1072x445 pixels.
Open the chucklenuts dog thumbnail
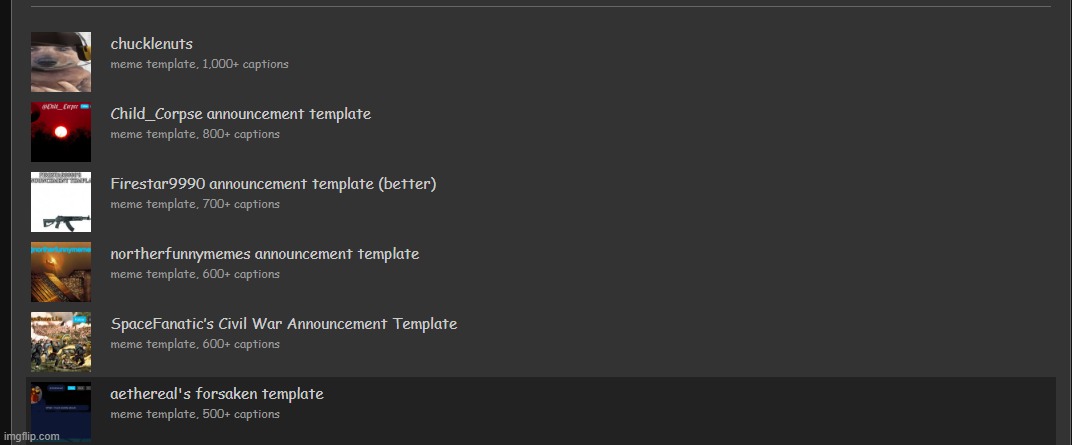pyautogui.click(x=61, y=62)
